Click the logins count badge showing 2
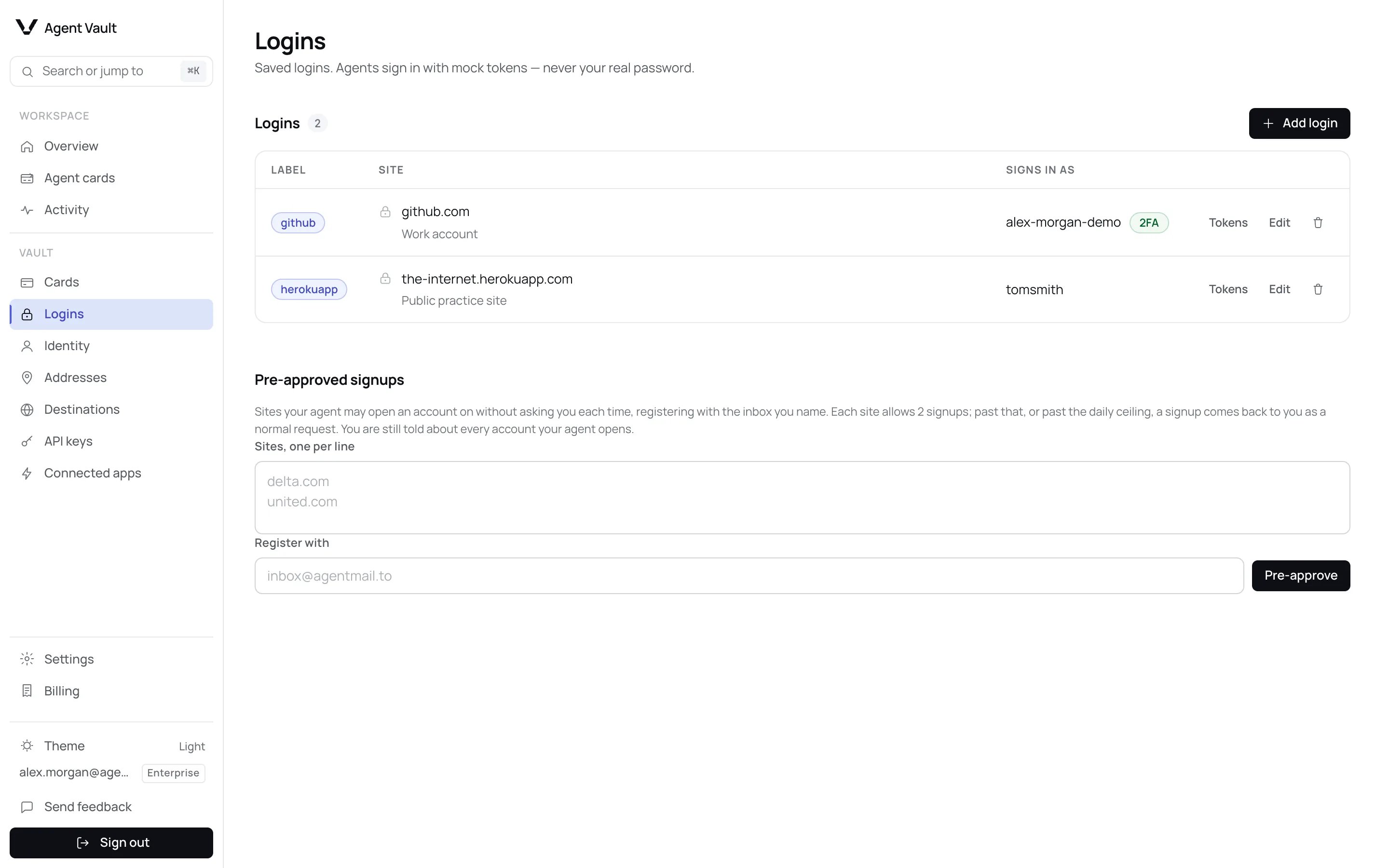The height and width of the screenshot is (868, 1389). tap(317, 123)
